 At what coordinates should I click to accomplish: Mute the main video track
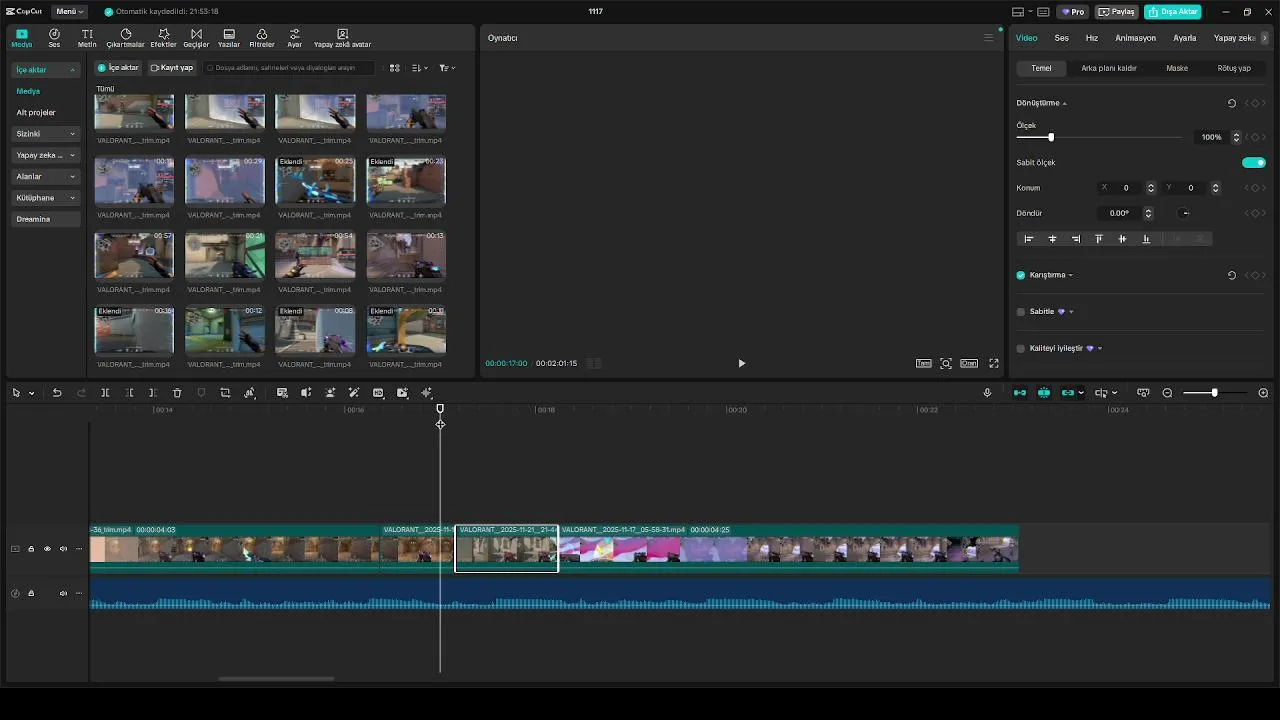pyautogui.click(x=63, y=549)
